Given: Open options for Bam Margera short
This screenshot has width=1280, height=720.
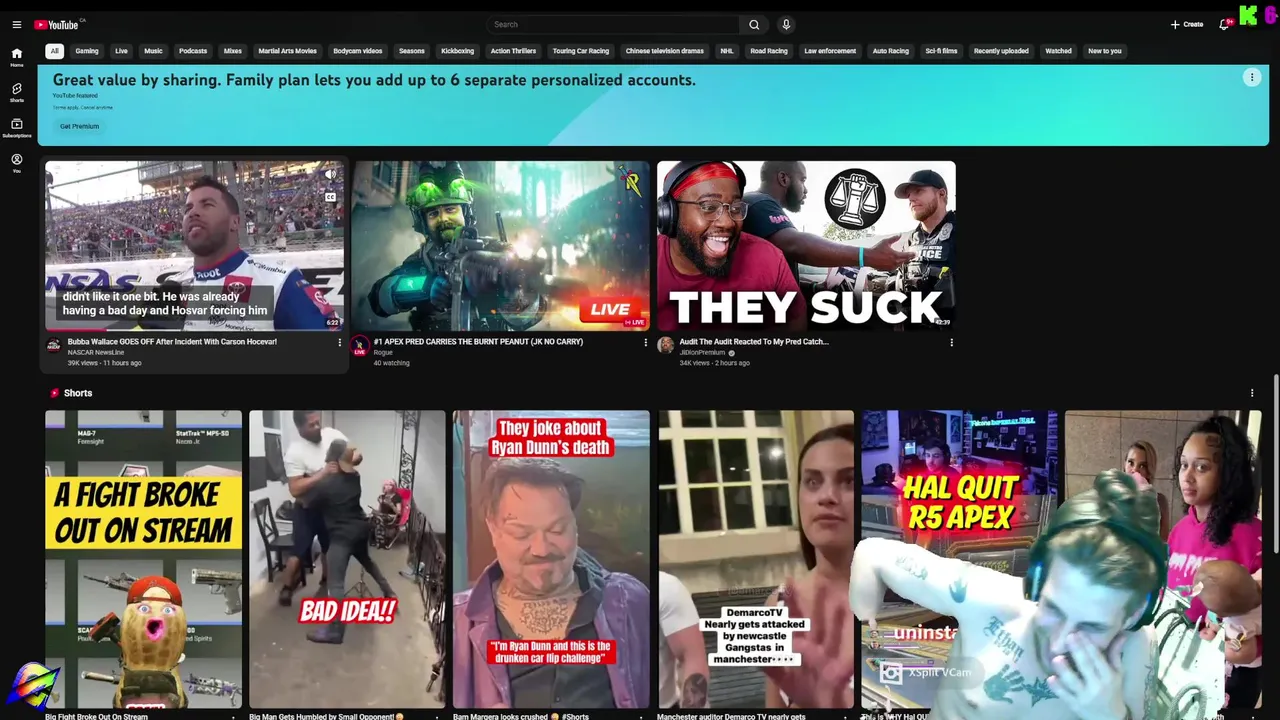Looking at the screenshot, I should coord(641,716).
